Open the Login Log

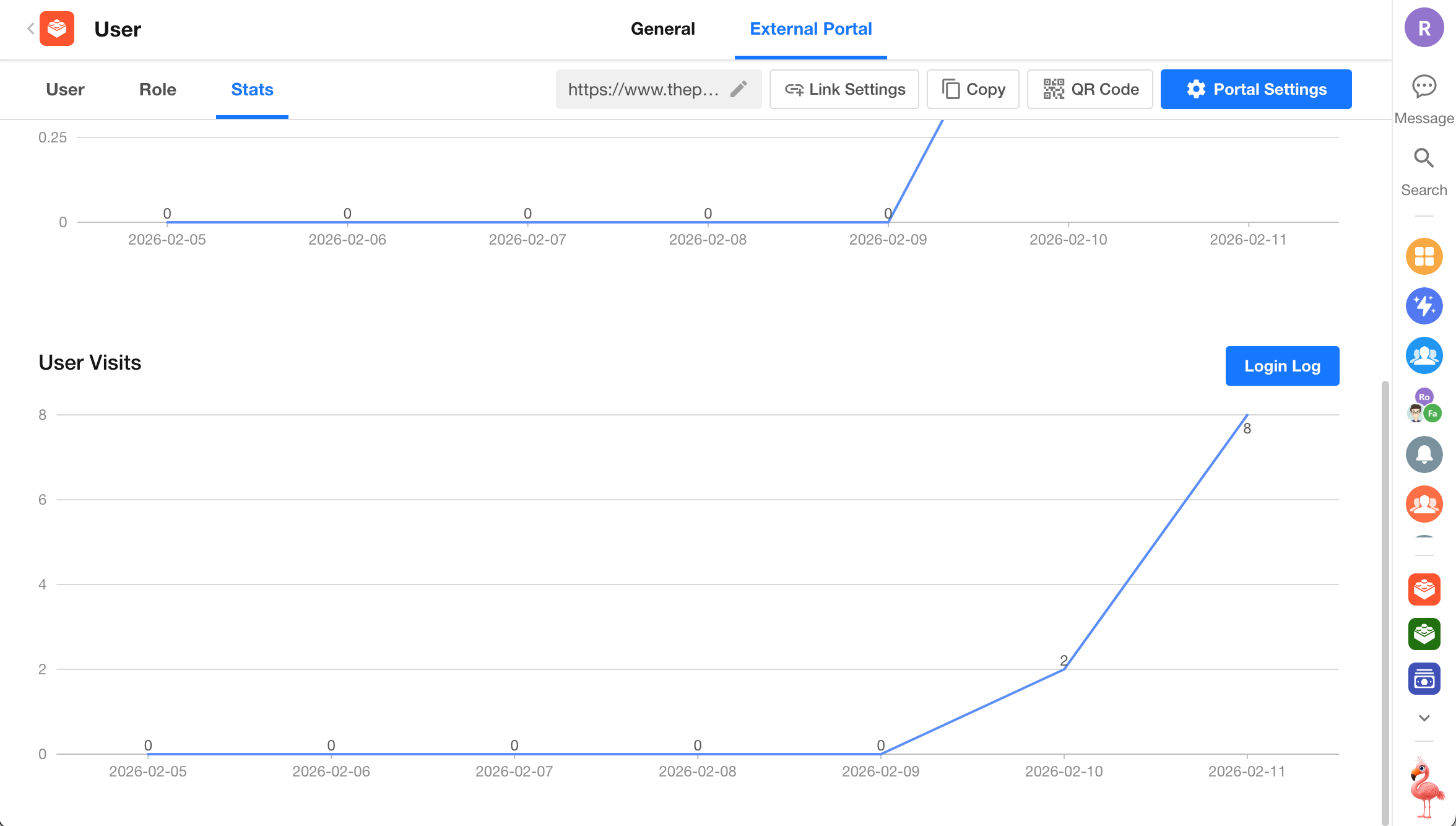(x=1282, y=366)
